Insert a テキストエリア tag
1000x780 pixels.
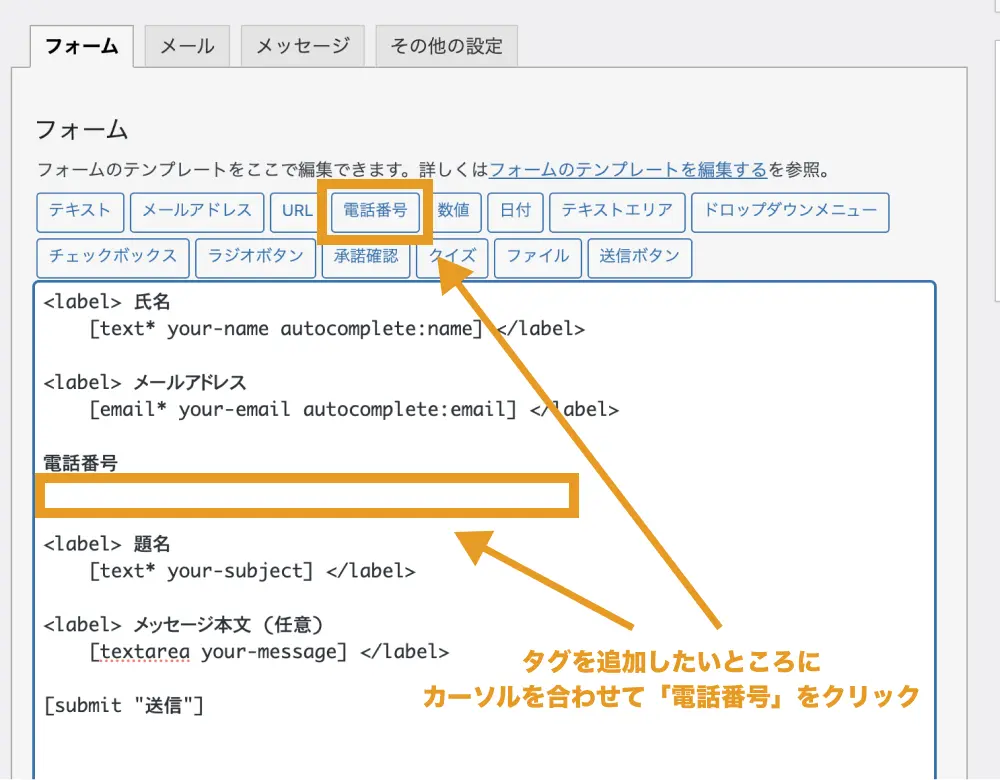617,211
